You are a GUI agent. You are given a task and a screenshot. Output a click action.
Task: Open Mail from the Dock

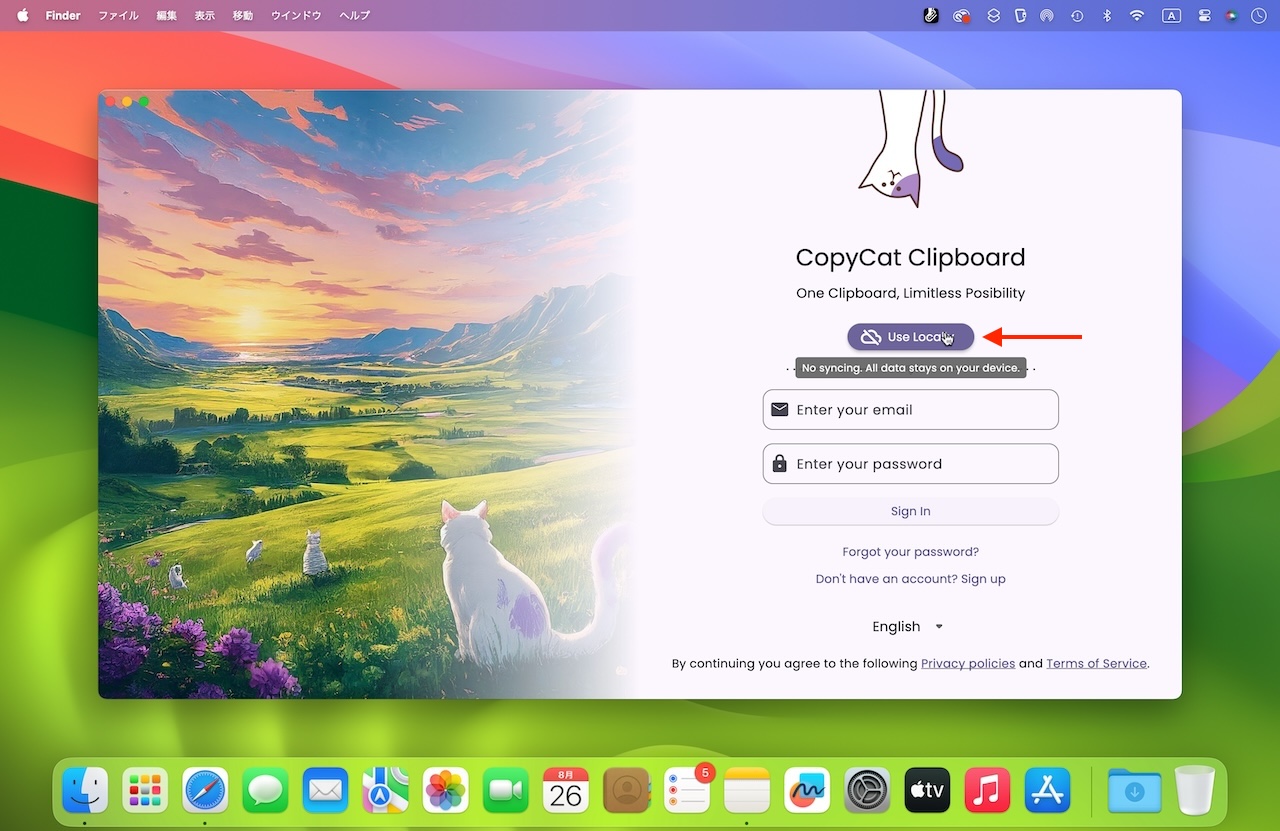coord(325,791)
